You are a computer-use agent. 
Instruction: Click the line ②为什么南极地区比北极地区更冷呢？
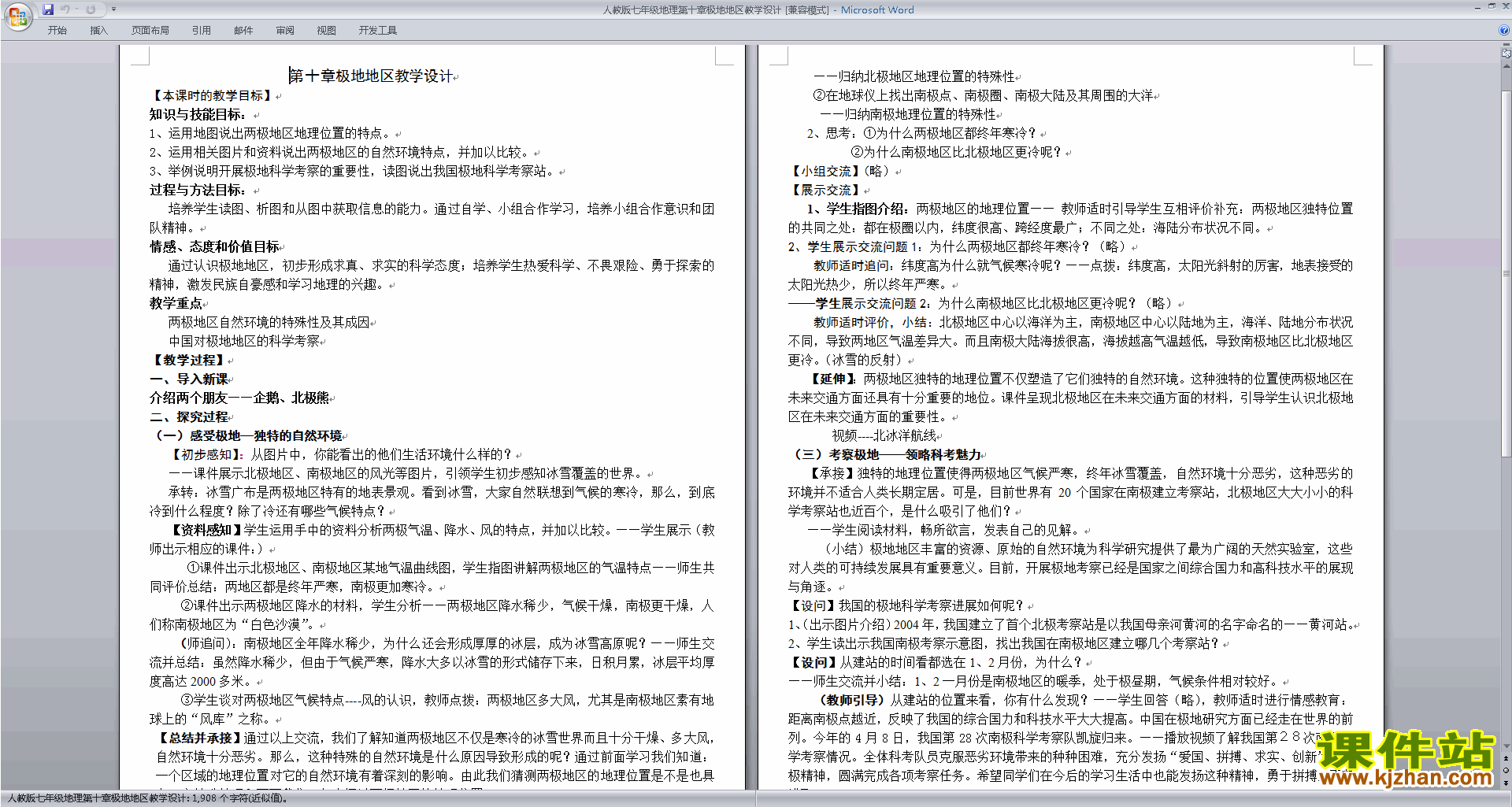[x=957, y=152]
